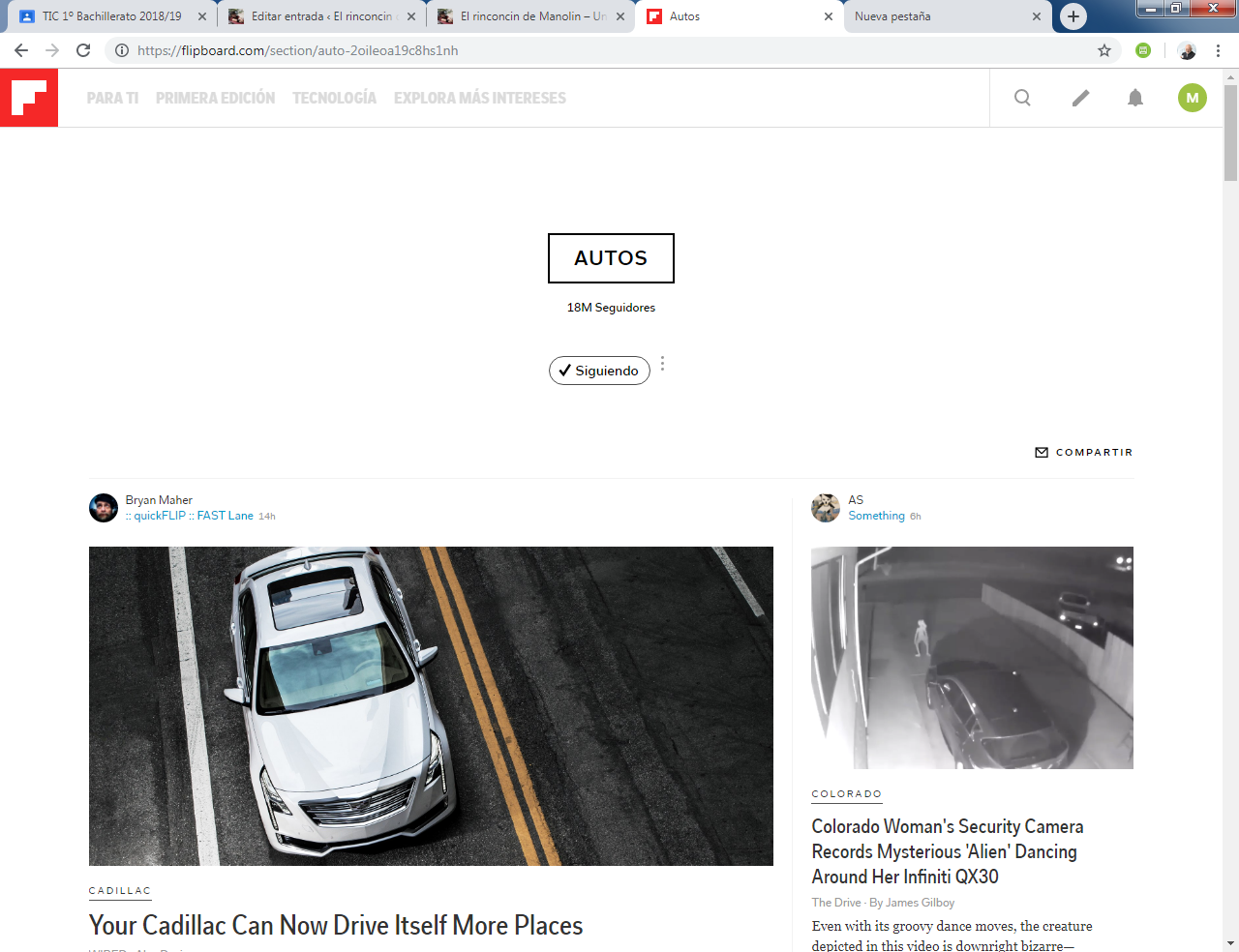Screen dimensions: 1239x952
Task: Click the Flipboard logo home icon
Action: pos(29,98)
